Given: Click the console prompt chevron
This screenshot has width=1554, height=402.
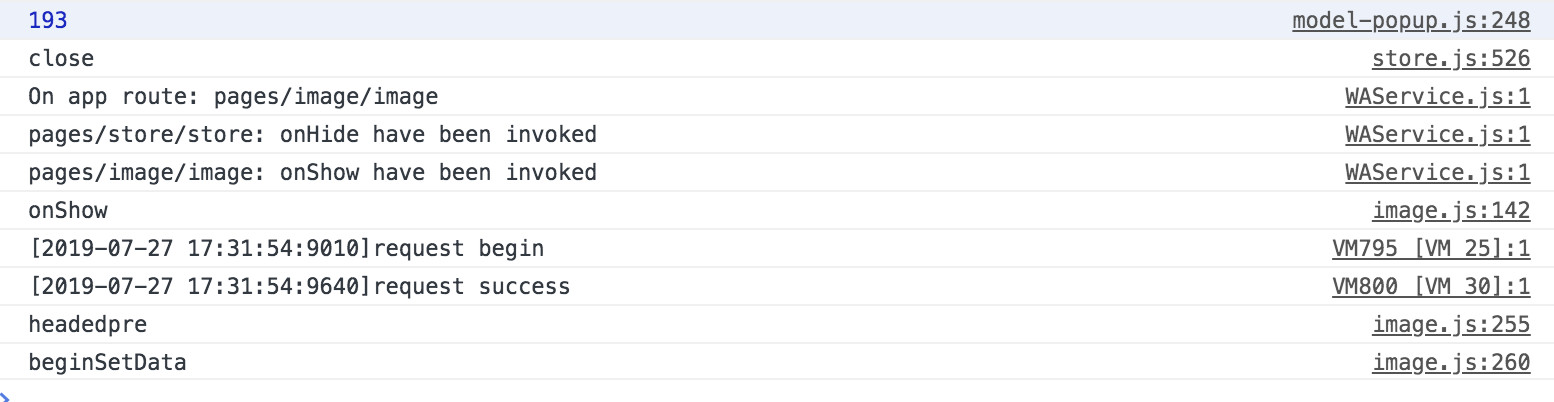Looking at the screenshot, I should [x=5, y=395].
